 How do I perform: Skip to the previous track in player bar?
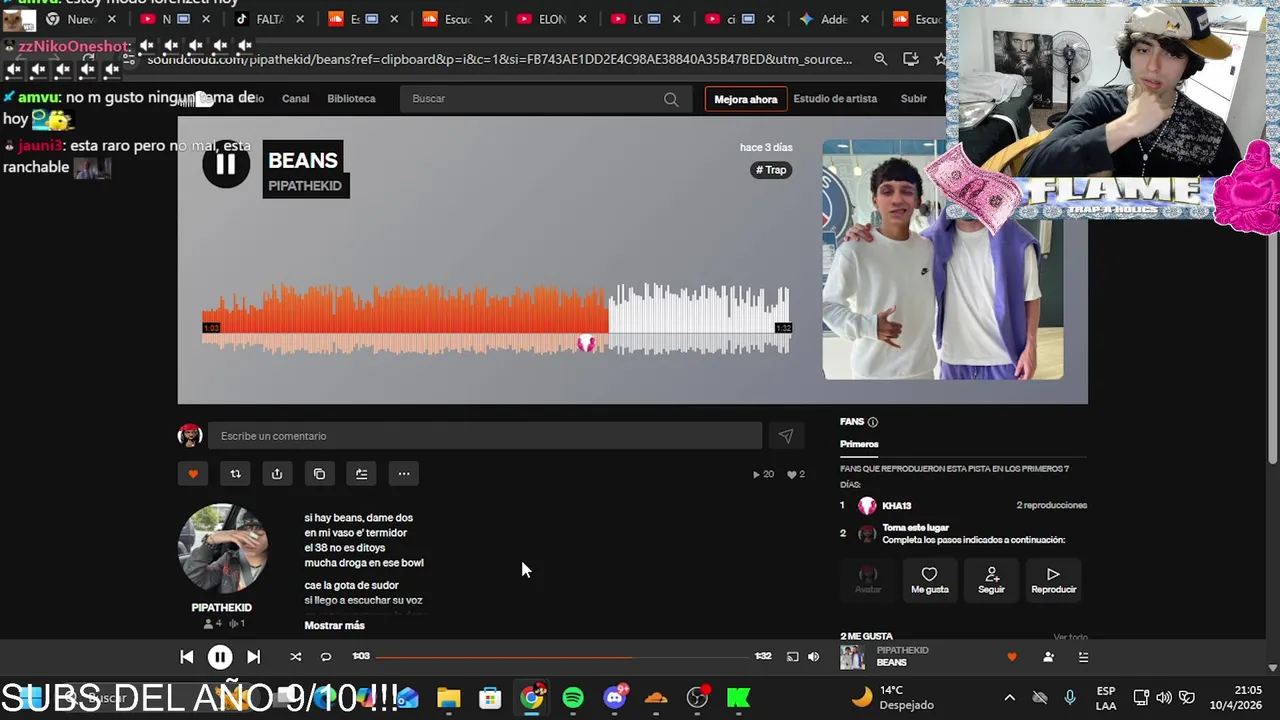(187, 657)
